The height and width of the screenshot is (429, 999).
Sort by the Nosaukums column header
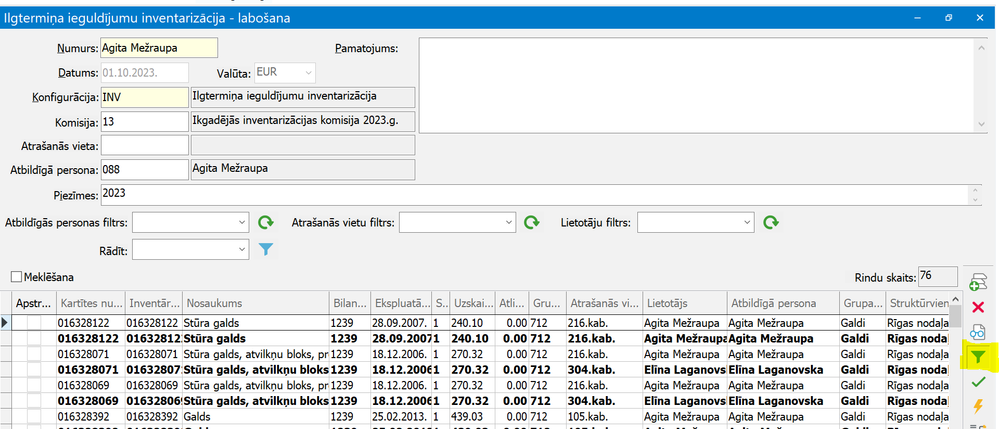[255, 303]
